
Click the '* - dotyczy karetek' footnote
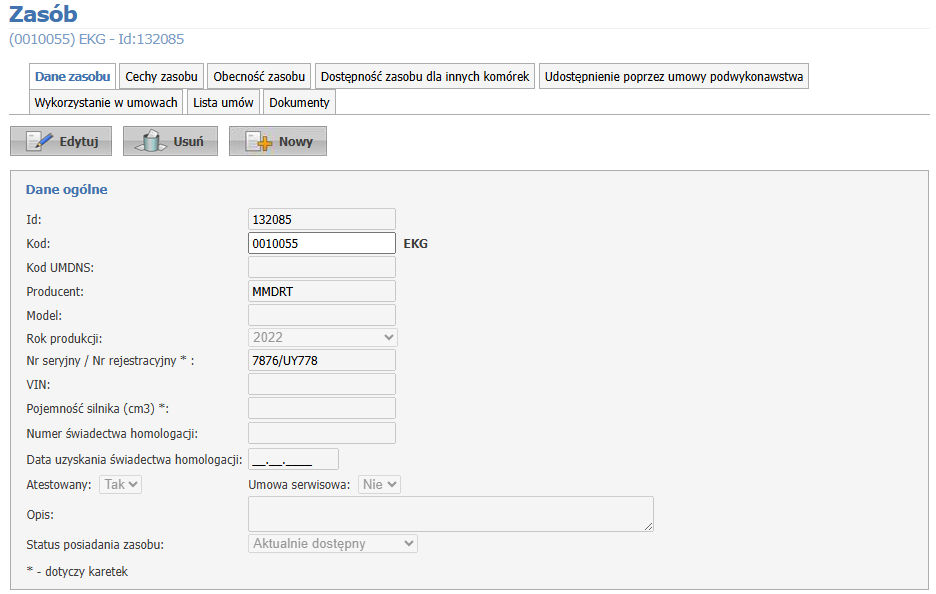77,571
